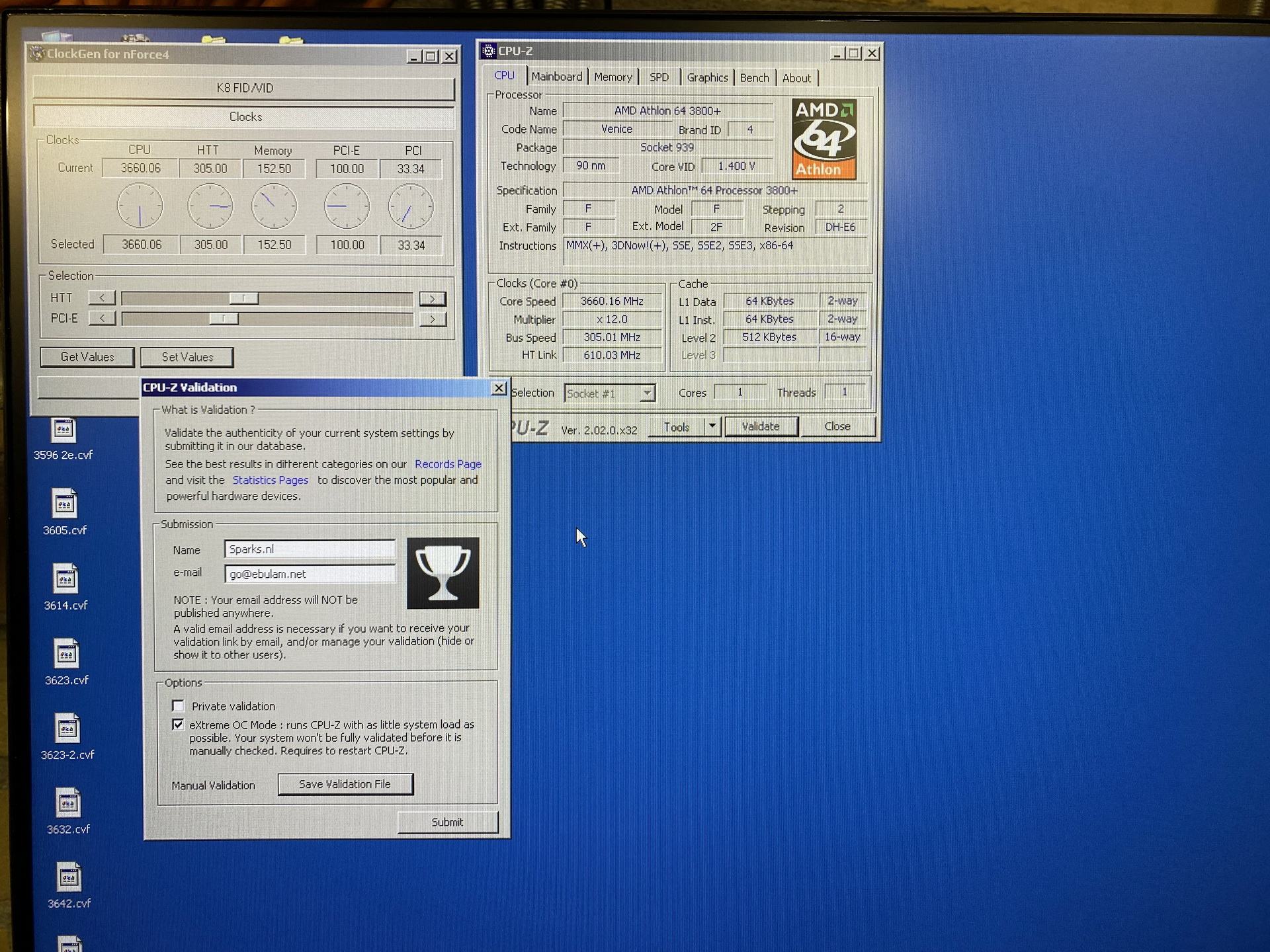1270x952 pixels.
Task: Click the trophy image in the Validation dialog
Action: click(443, 573)
